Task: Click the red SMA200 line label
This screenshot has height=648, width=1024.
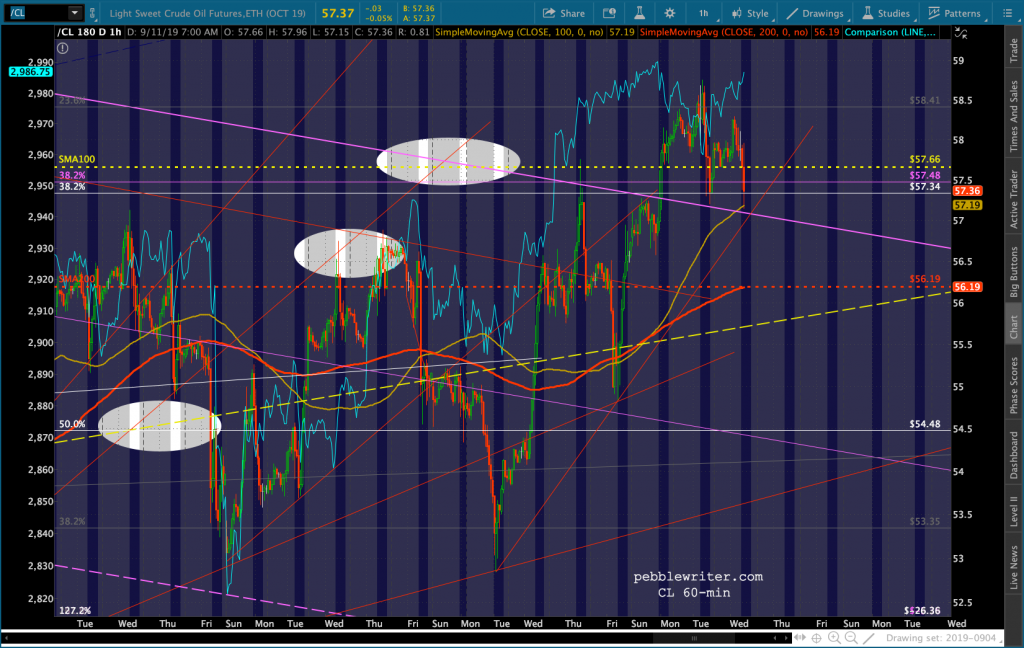Action: [76, 279]
